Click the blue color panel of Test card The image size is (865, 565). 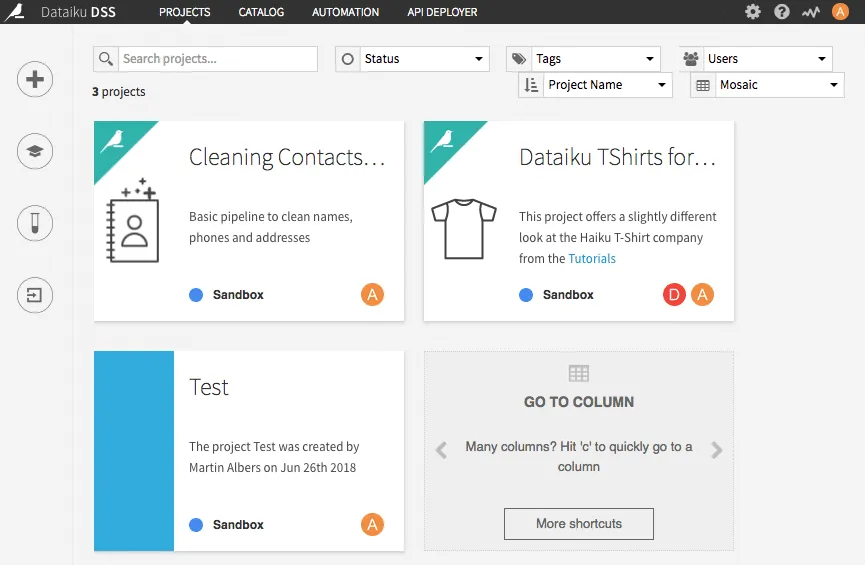click(134, 451)
